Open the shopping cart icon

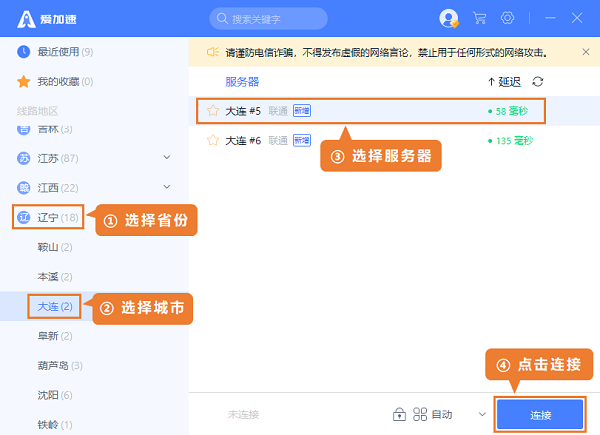(x=479, y=18)
